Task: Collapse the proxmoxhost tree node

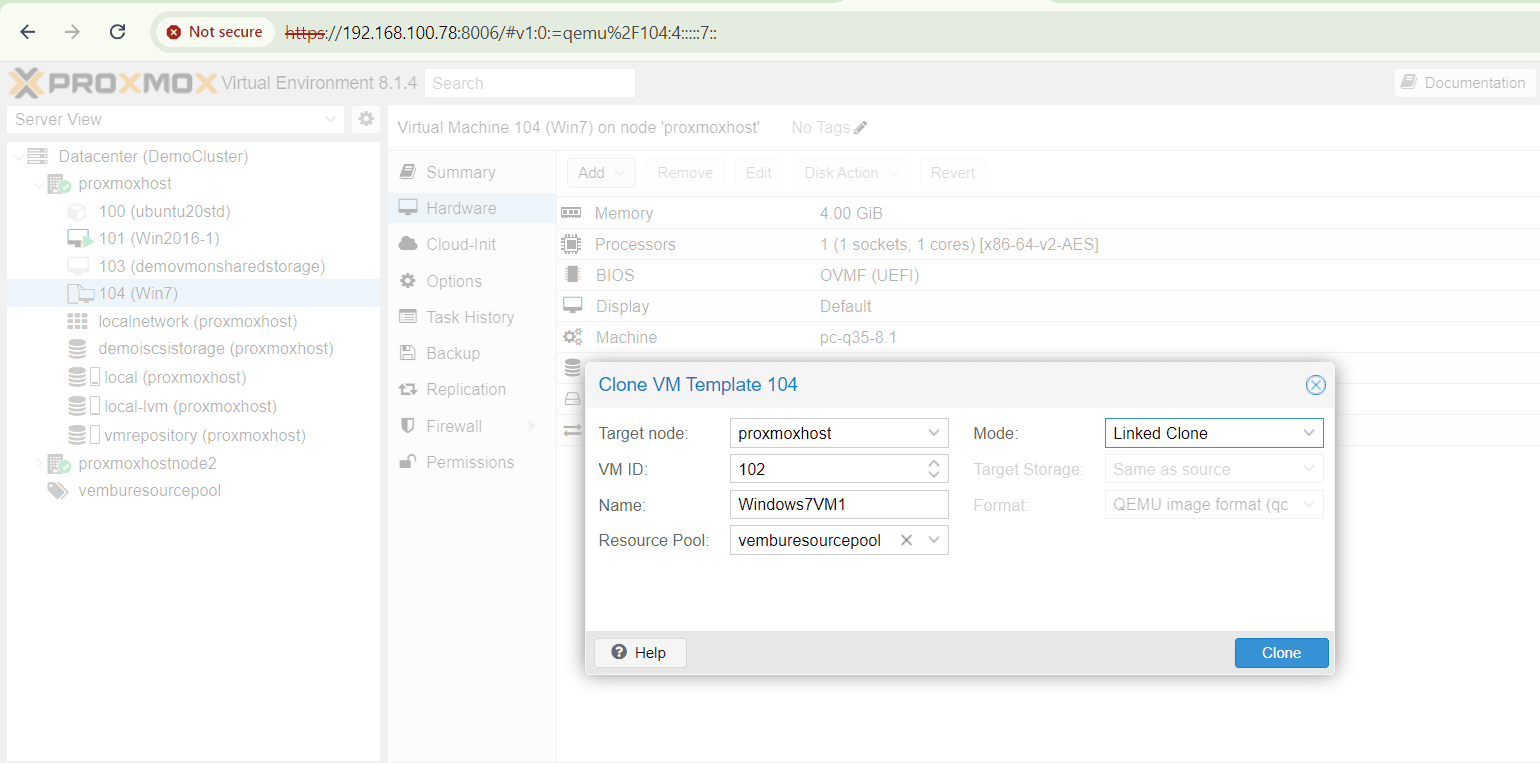Action: 39,185
